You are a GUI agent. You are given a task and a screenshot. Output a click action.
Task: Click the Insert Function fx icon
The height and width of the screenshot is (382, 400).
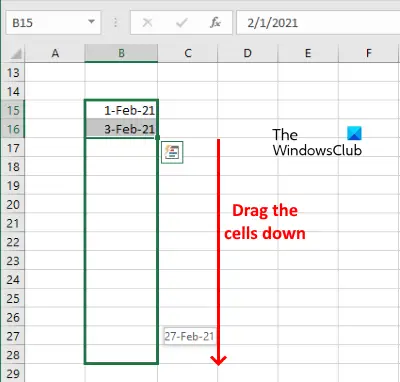click(215, 23)
